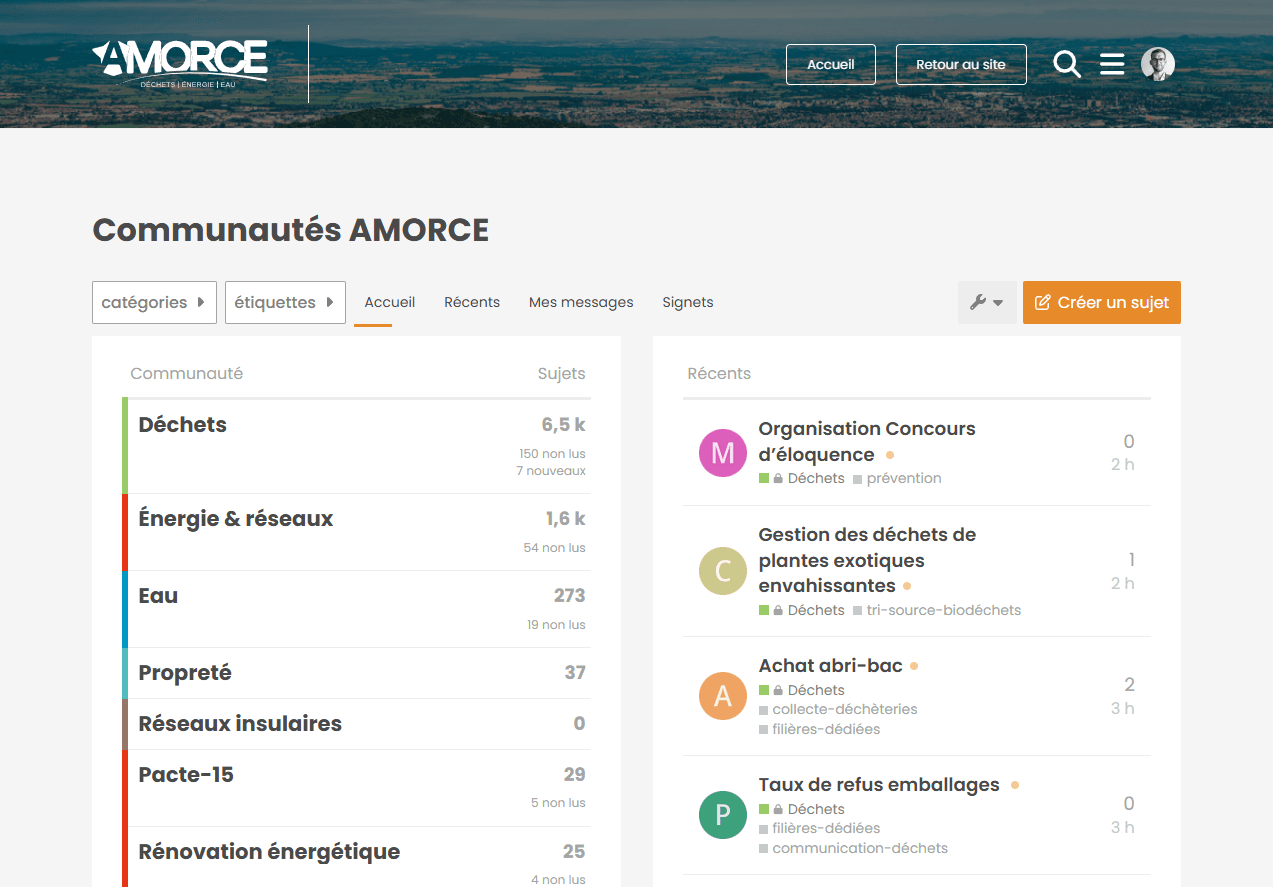
Task: Click the Accueil header button
Action: coord(831,64)
